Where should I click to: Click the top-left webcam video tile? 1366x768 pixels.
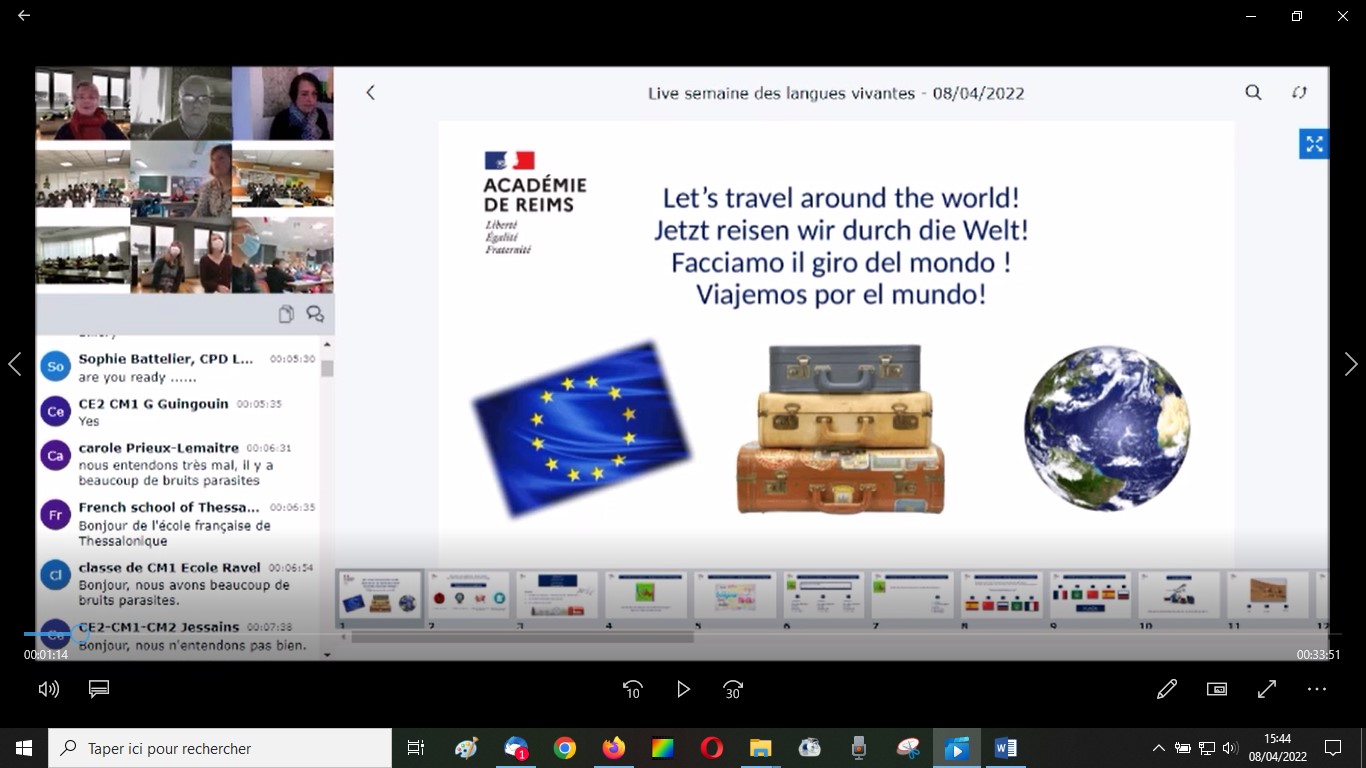pos(83,104)
